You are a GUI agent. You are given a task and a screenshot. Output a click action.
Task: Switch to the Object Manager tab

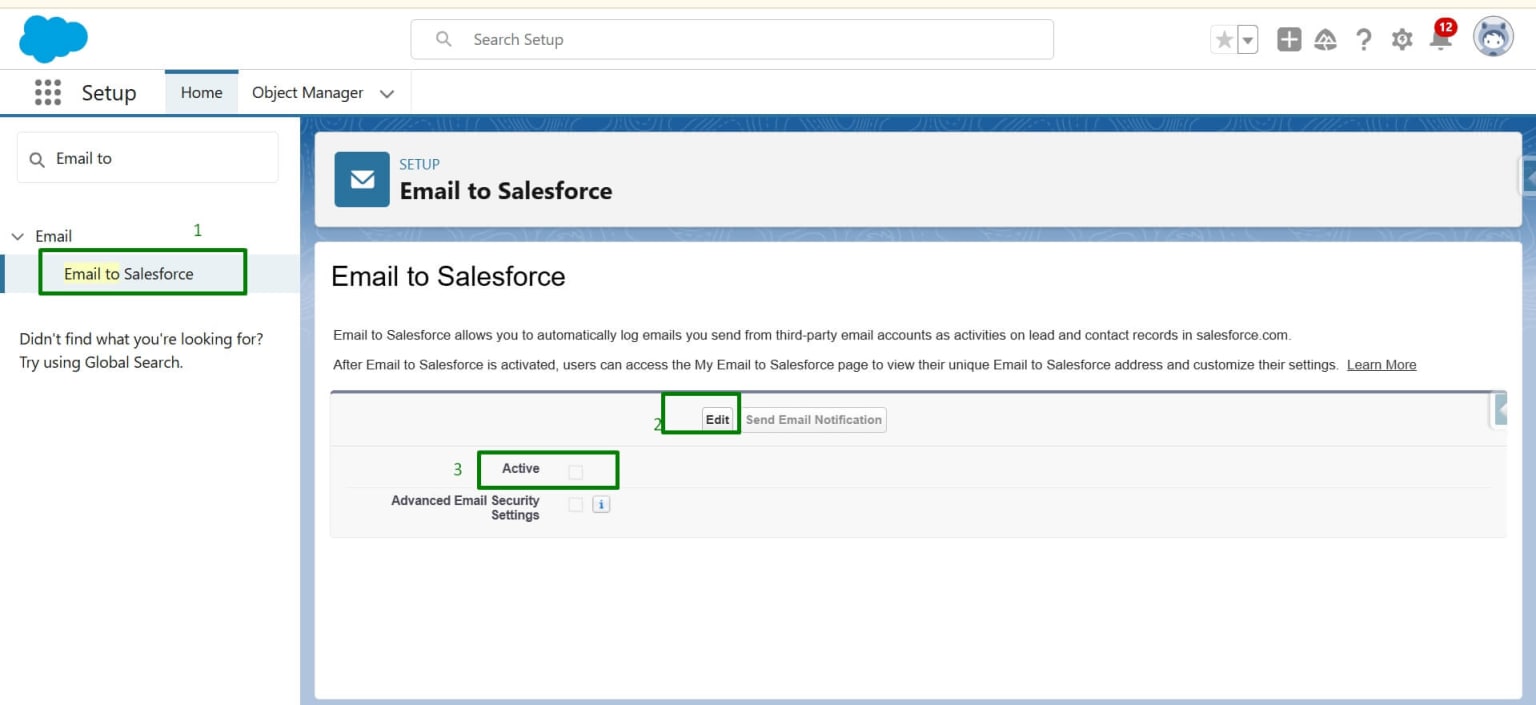(308, 92)
